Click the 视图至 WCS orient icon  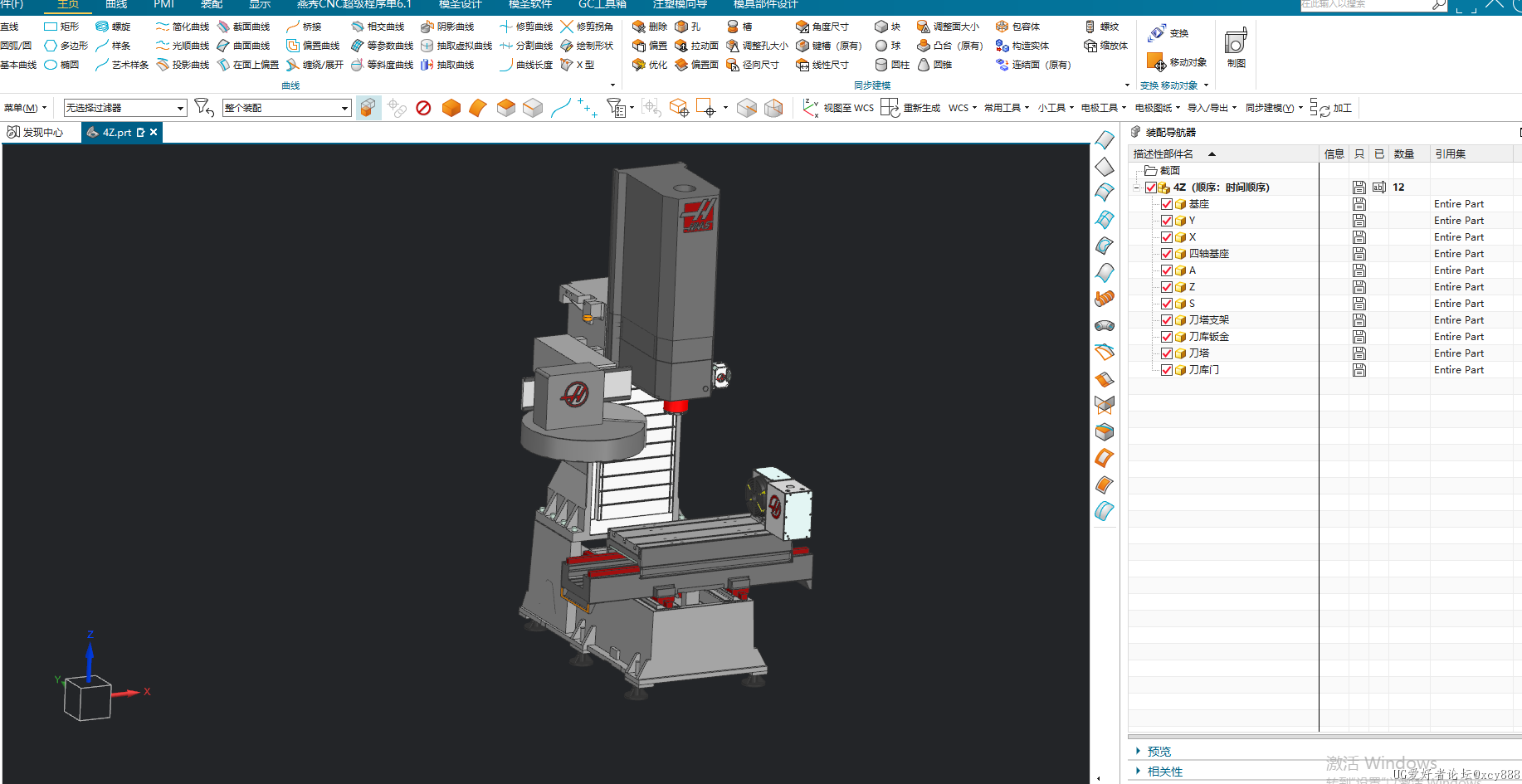pyautogui.click(x=811, y=108)
